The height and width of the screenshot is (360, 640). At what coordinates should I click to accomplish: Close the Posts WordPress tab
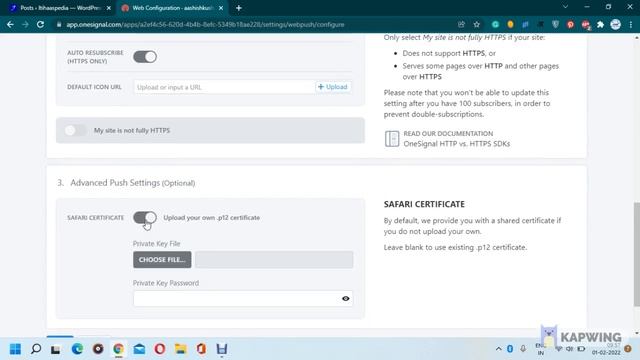tap(109, 8)
